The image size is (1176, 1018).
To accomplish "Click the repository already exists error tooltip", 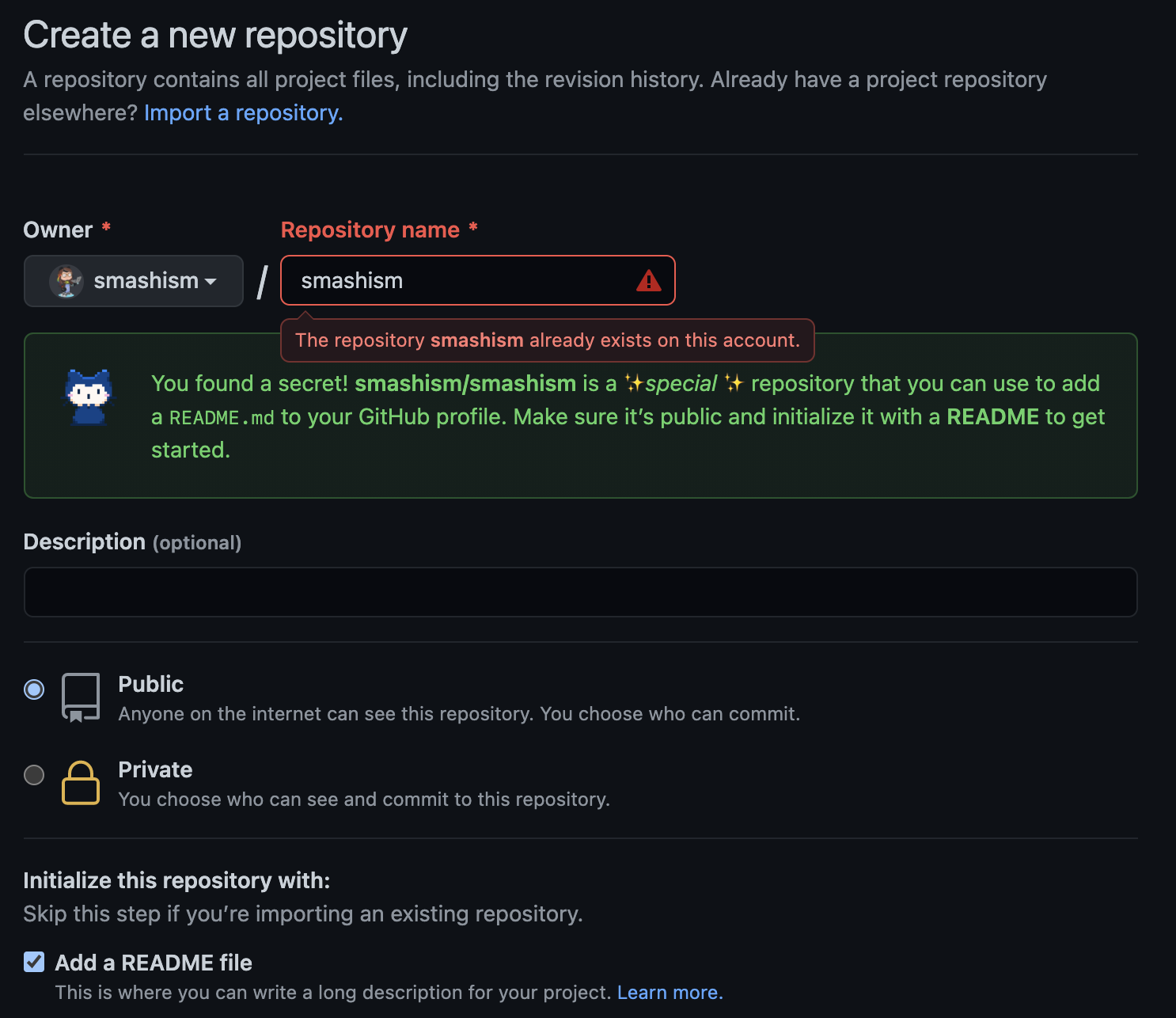I will [x=547, y=340].
